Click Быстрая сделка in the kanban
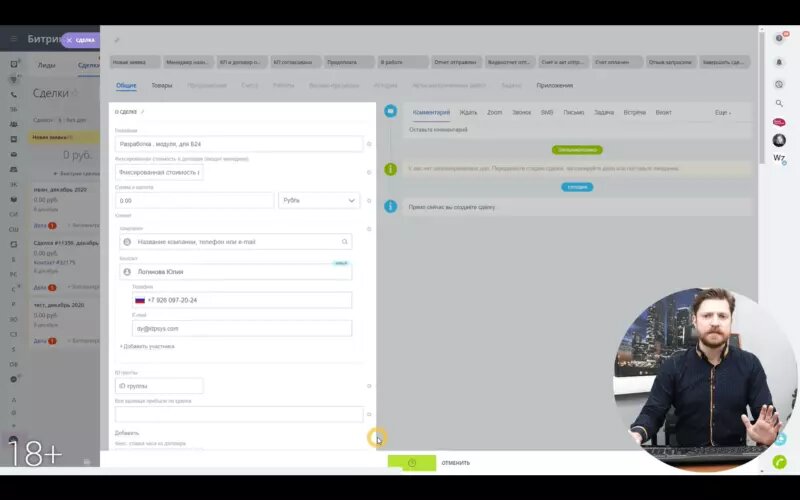The width and height of the screenshot is (800, 500). [77, 173]
